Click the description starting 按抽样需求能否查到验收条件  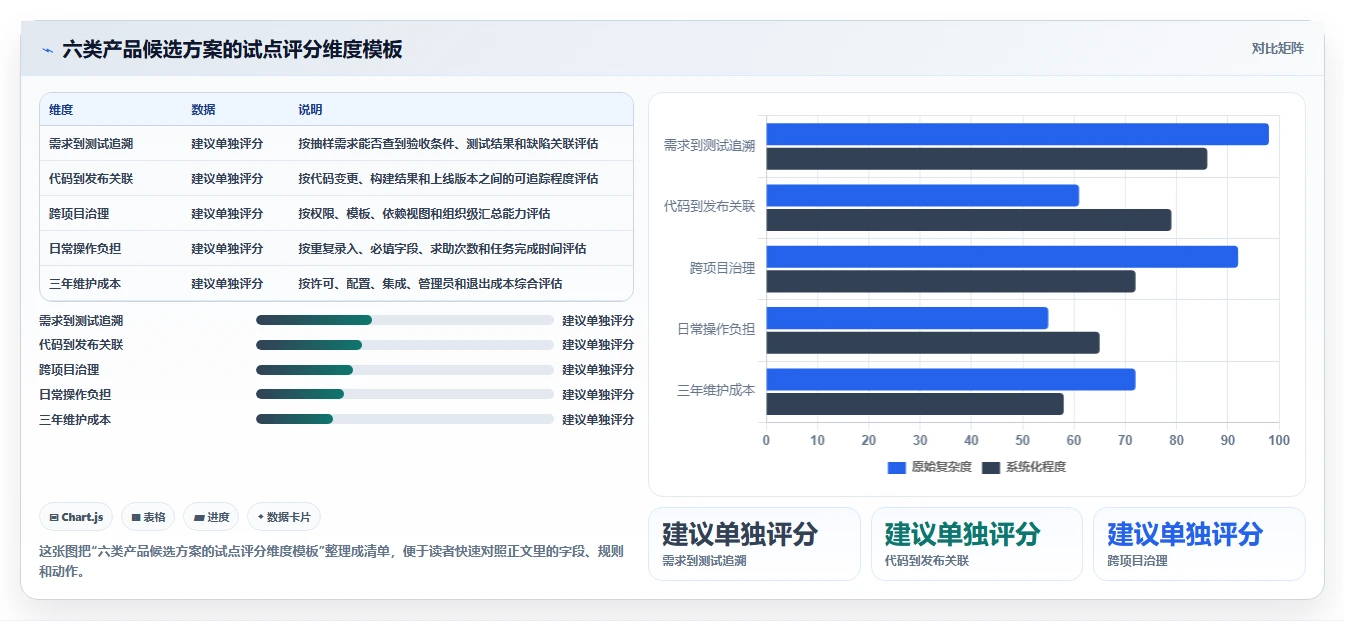tap(448, 144)
